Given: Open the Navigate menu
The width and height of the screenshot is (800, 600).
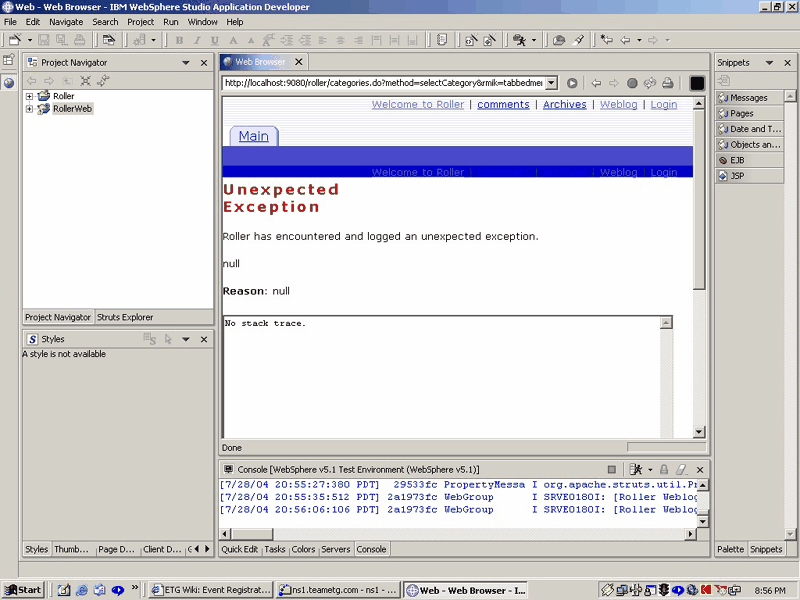Looking at the screenshot, I should click(x=66, y=22).
